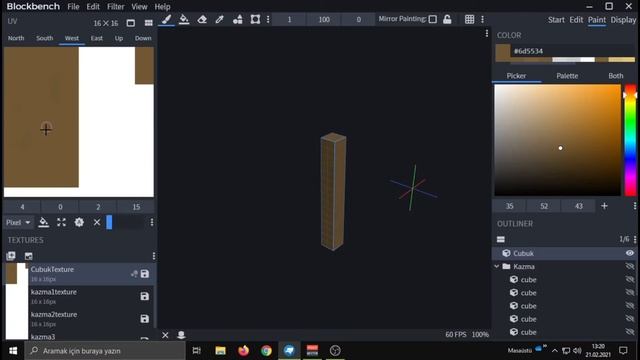Image resolution: width=640 pixels, height=360 pixels.
Task: Save kazma2texture with its save icon
Action: (x=144, y=319)
